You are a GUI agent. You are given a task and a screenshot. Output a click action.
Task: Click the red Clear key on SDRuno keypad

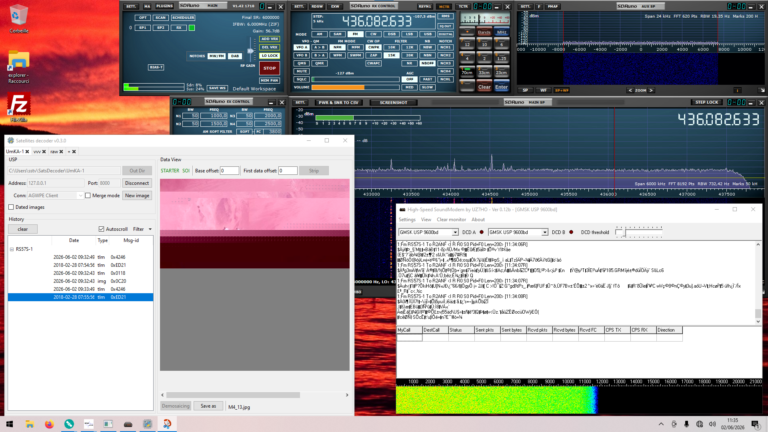484,87
